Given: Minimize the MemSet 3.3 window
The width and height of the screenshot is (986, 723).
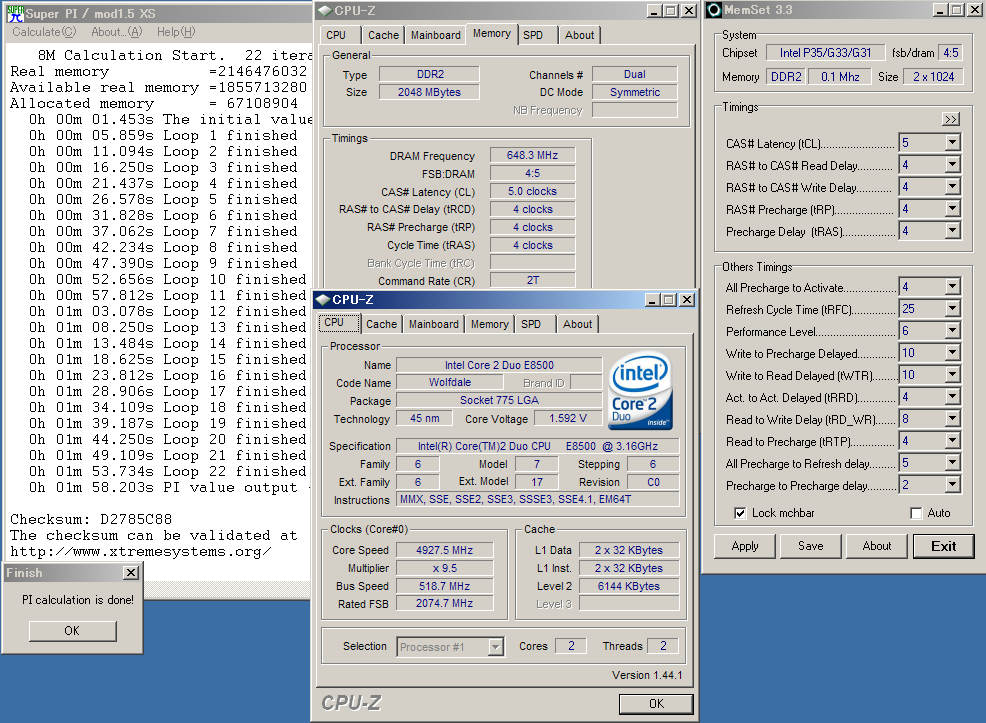Looking at the screenshot, I should 941,10.
